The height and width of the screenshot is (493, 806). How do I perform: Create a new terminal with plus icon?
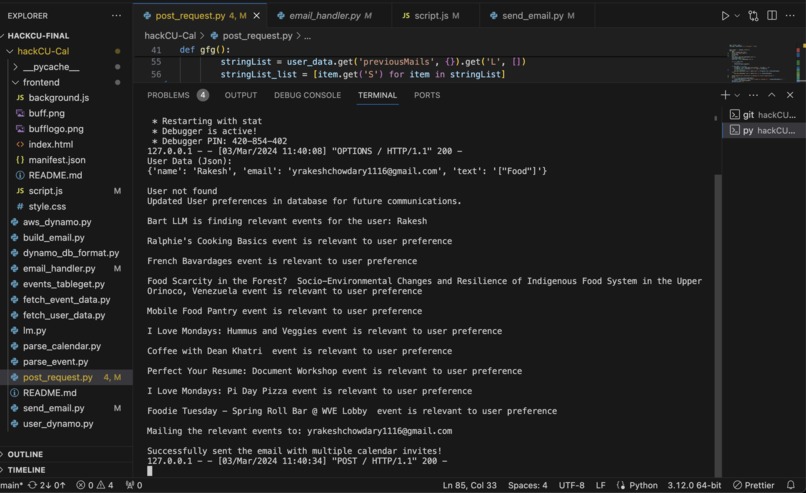click(x=725, y=95)
